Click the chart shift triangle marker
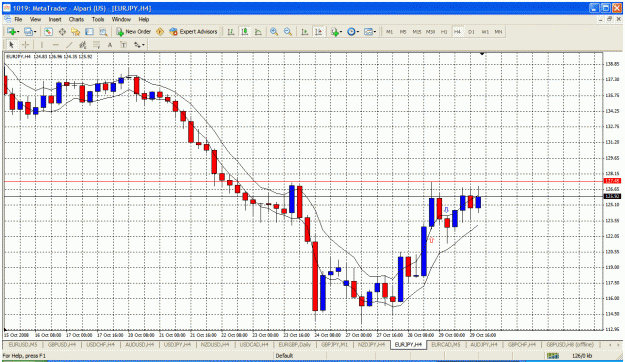The height and width of the screenshot is (362, 625). (x=482, y=53)
